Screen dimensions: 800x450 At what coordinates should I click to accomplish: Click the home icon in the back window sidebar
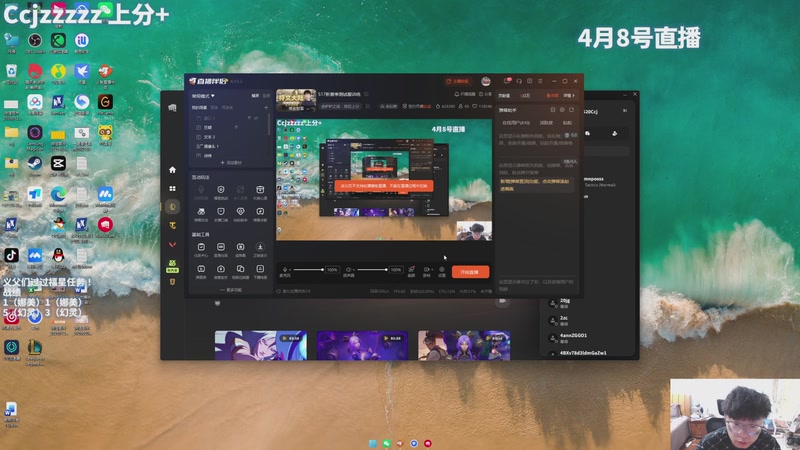point(172,169)
